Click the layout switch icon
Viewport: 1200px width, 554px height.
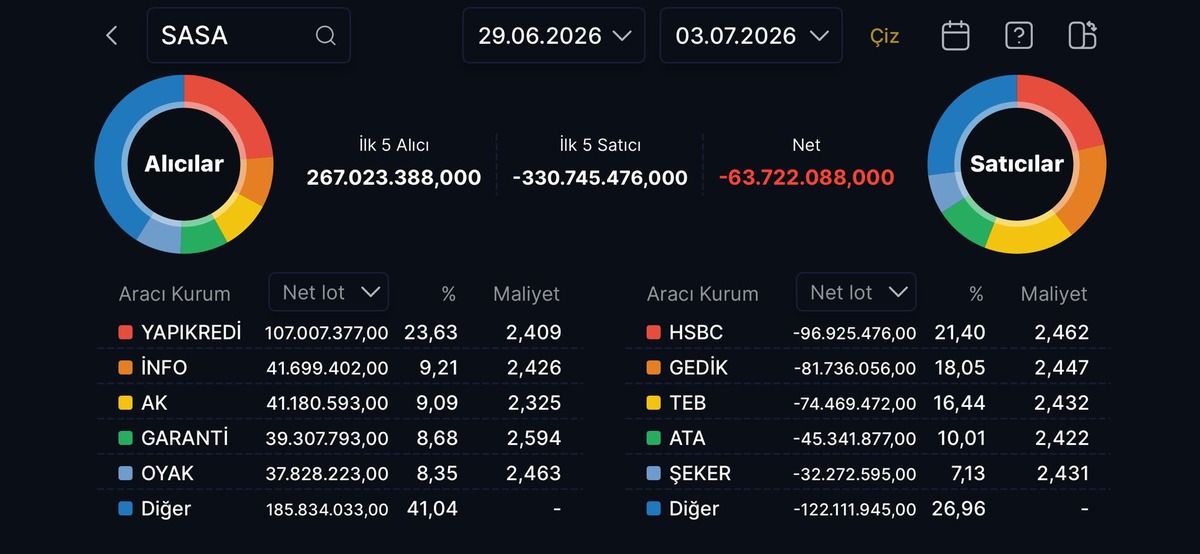(x=1082, y=36)
